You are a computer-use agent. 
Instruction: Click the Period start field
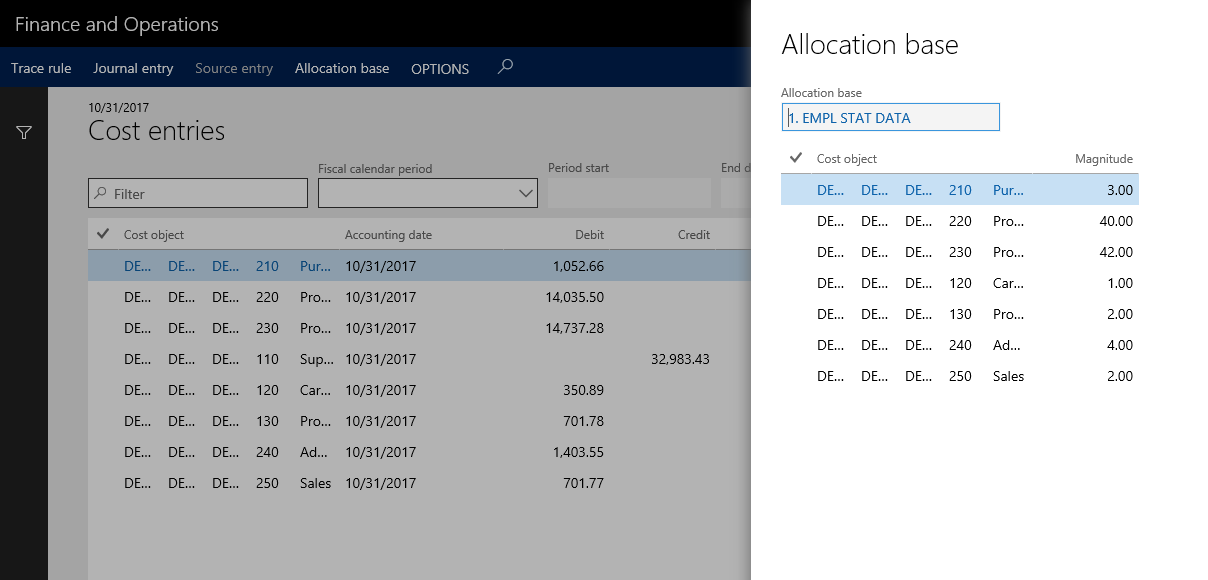[628, 193]
